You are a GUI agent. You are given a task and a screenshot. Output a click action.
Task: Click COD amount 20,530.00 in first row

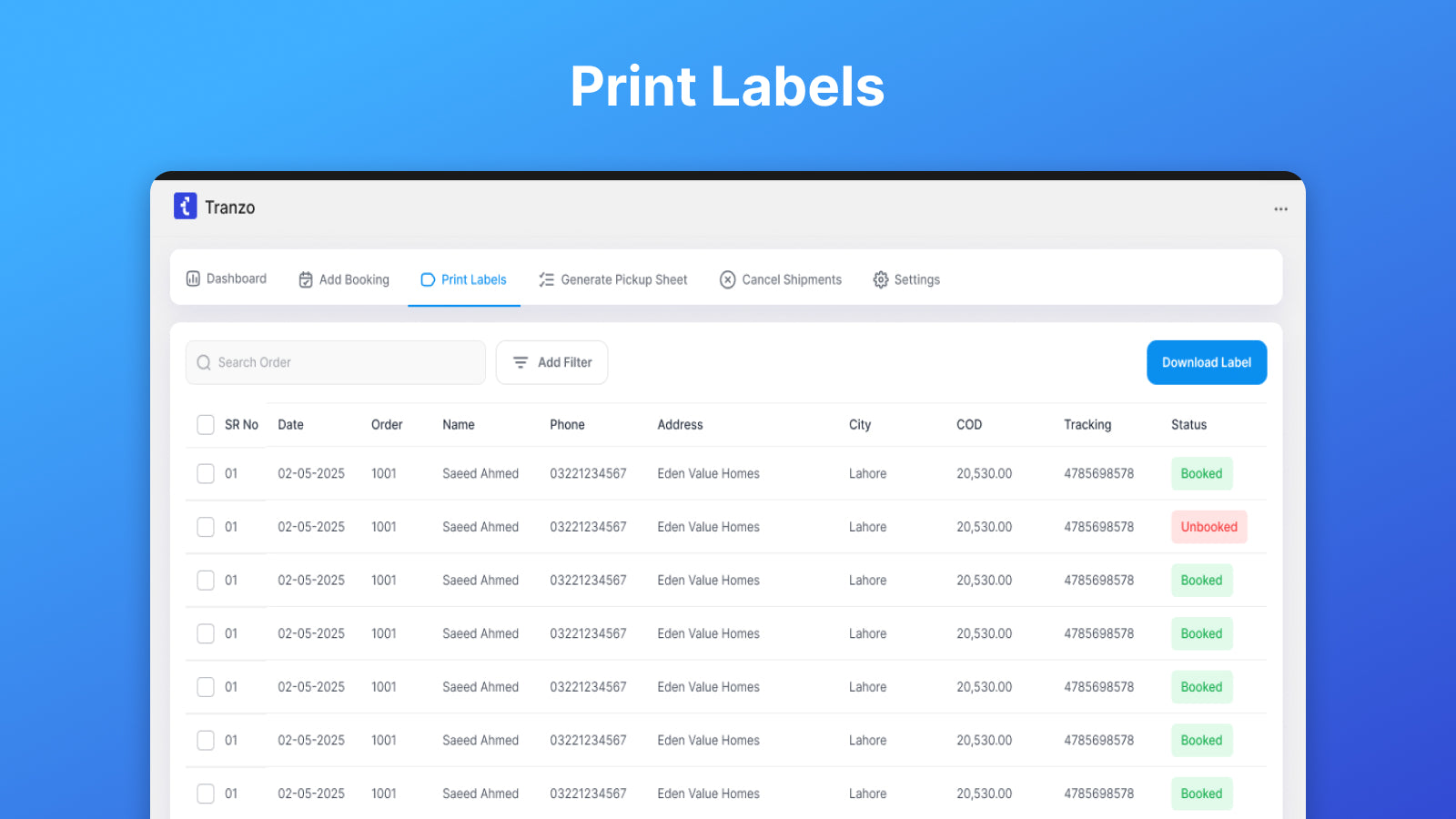tap(985, 473)
